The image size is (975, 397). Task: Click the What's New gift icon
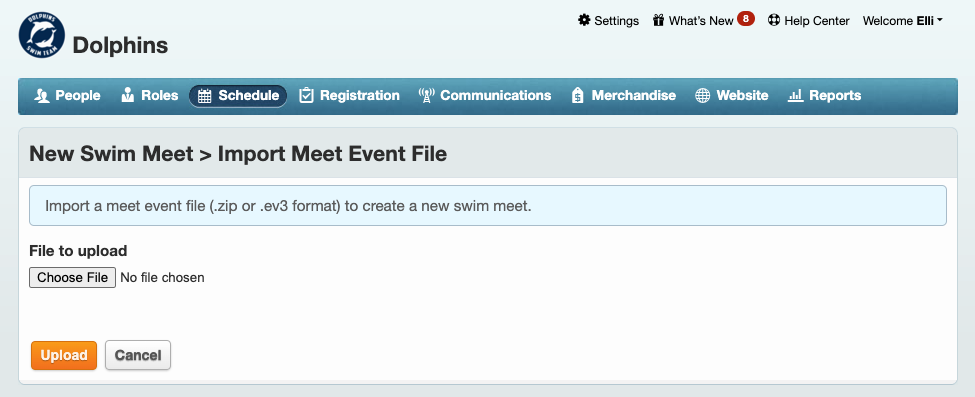(x=658, y=20)
